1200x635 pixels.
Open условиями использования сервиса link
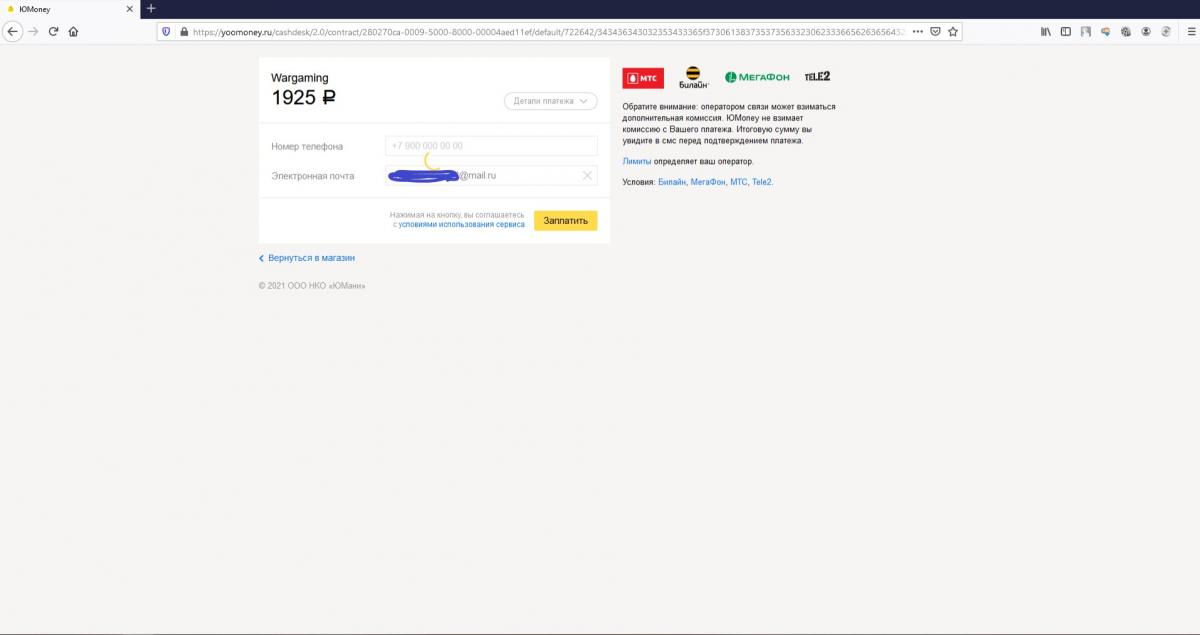(x=462, y=225)
